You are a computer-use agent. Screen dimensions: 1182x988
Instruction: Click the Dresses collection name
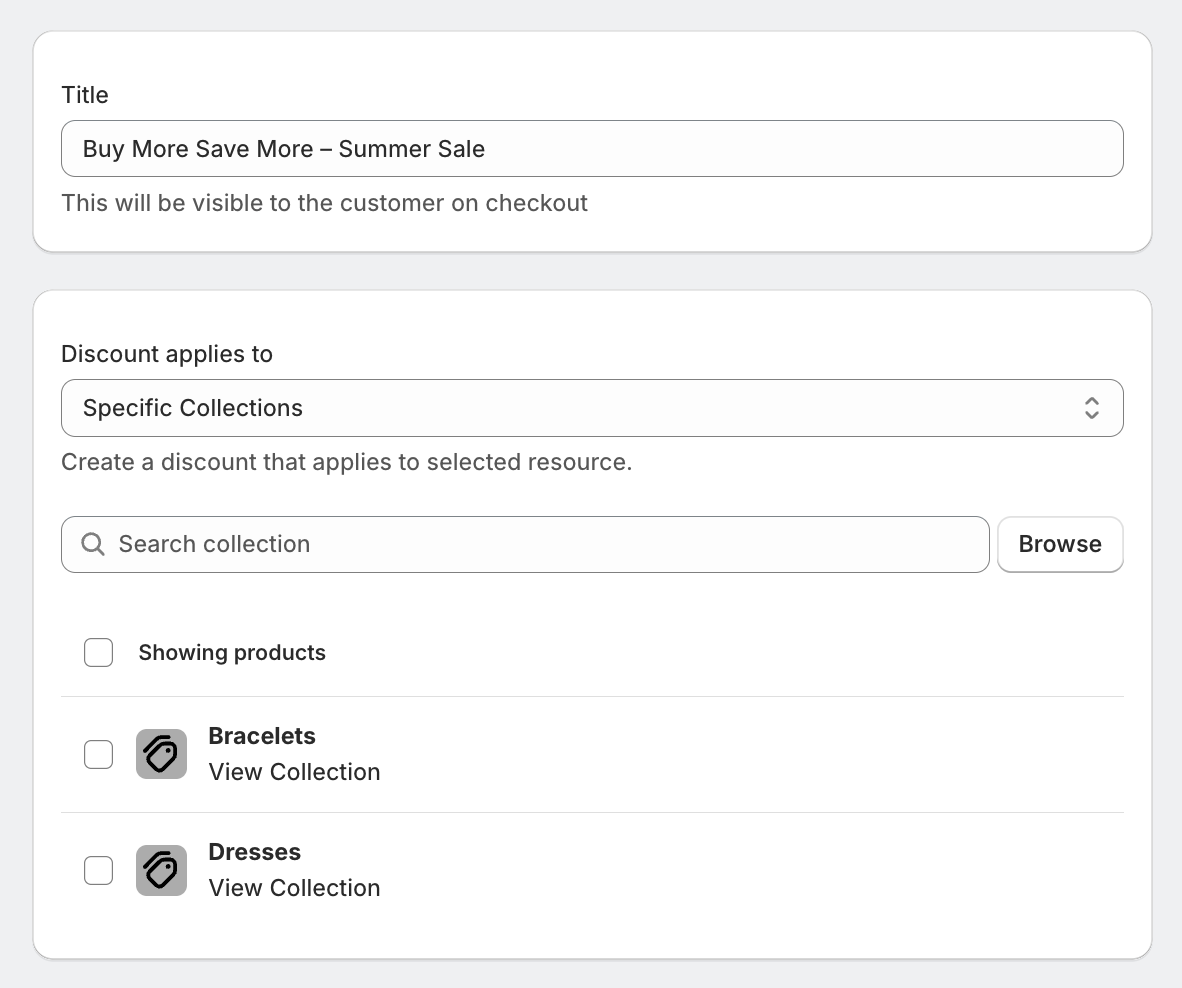(x=254, y=852)
